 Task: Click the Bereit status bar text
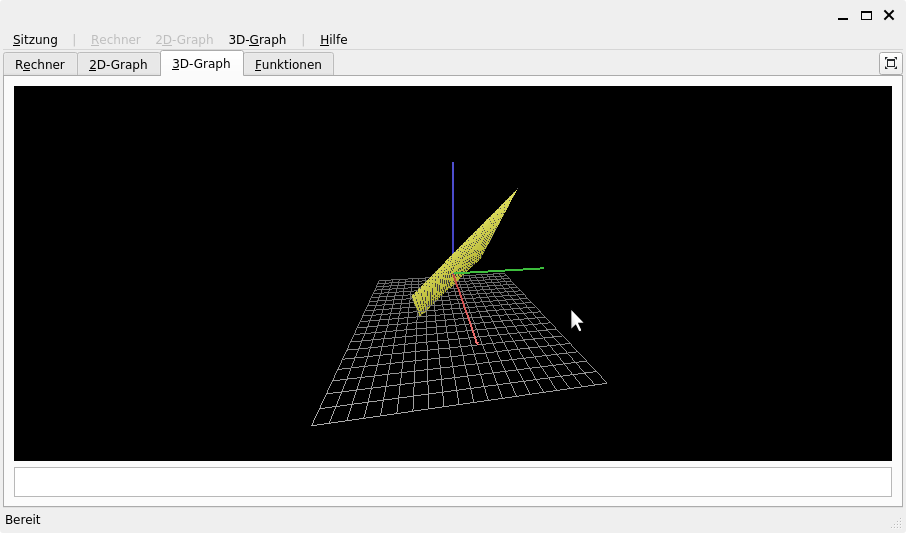coord(23,520)
